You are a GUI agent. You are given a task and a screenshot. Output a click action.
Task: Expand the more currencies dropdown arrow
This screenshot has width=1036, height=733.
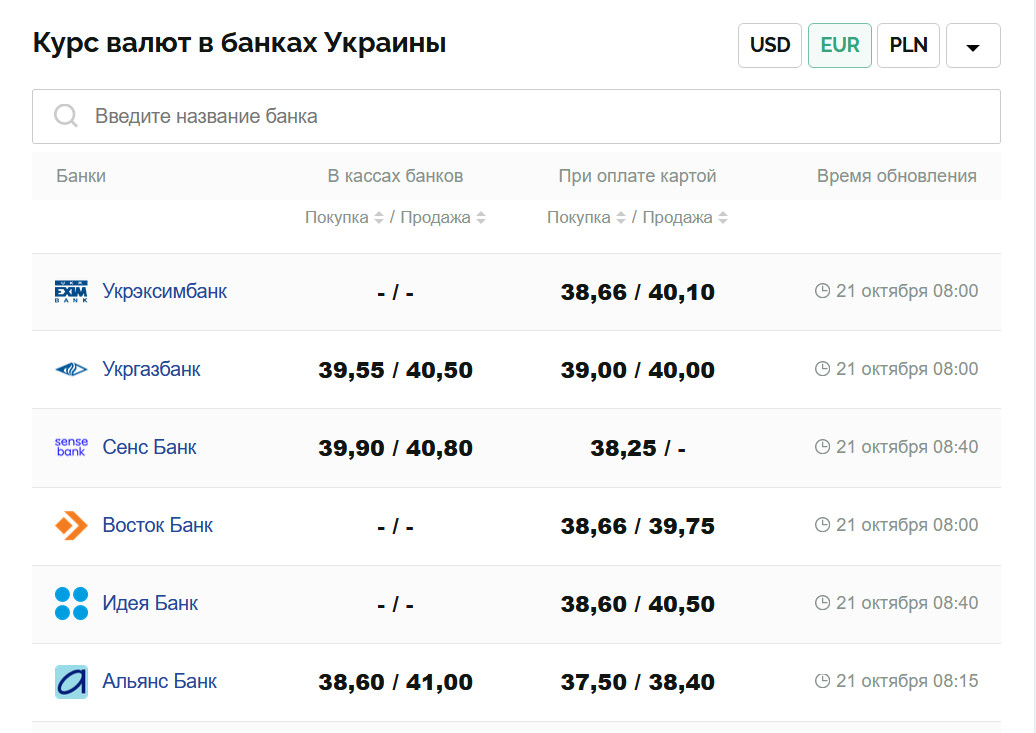pos(973,46)
